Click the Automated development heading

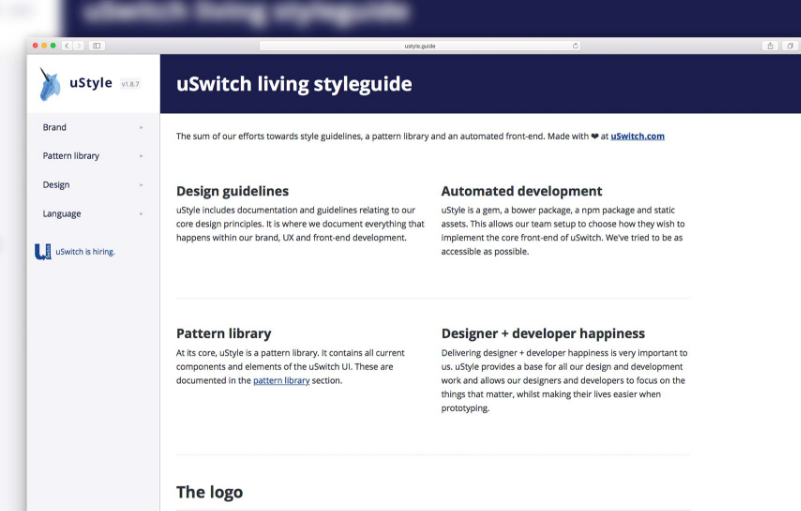pos(522,191)
